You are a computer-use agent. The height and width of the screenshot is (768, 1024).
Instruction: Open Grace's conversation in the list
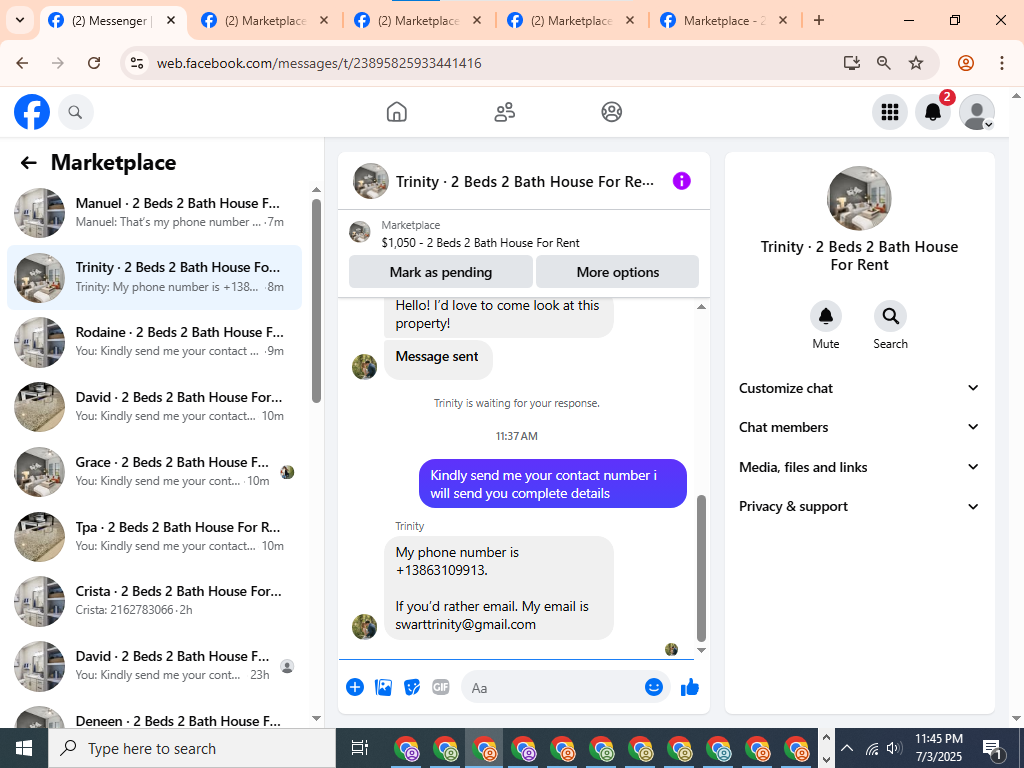click(x=154, y=472)
